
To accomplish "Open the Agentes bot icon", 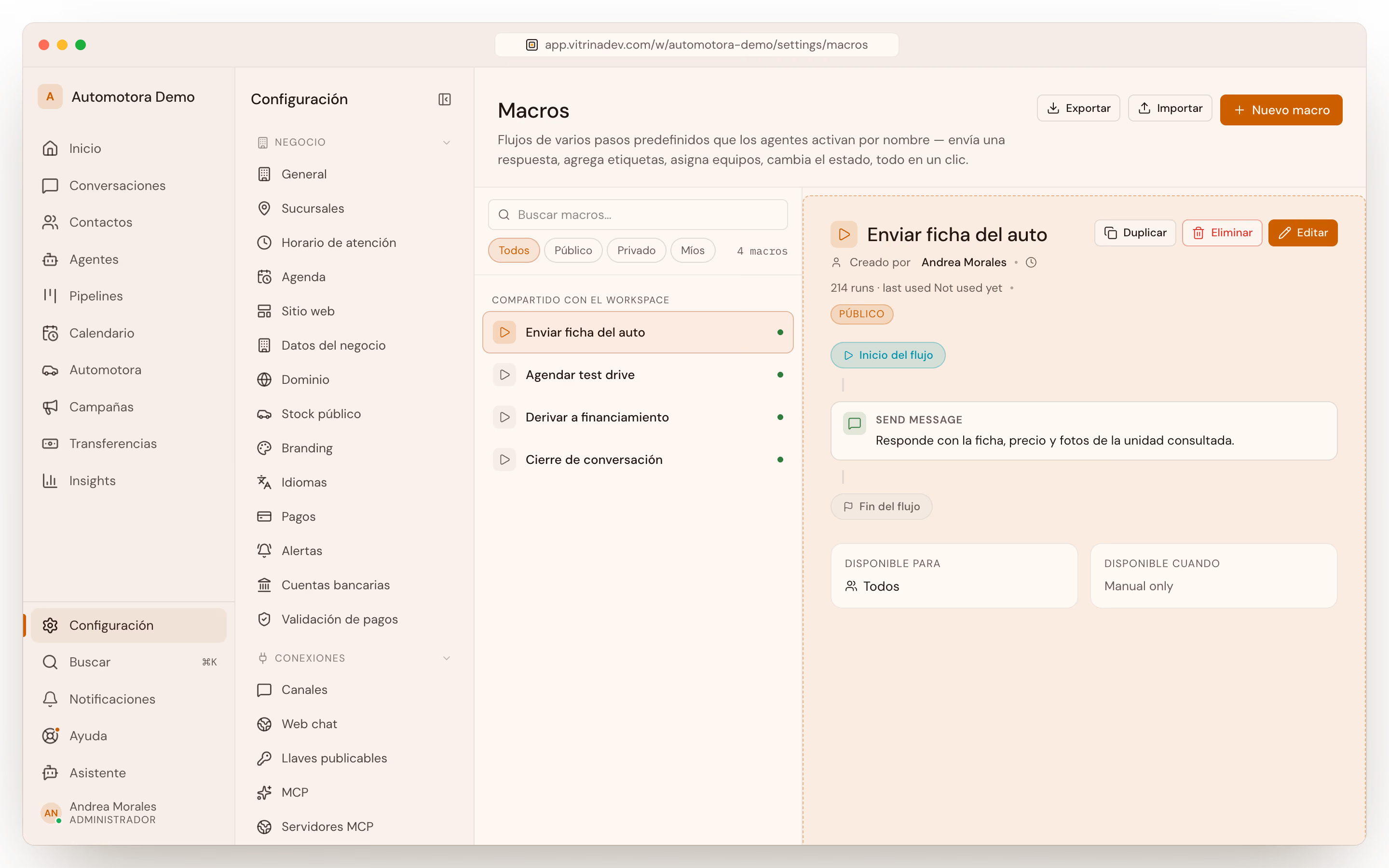I will point(50,259).
